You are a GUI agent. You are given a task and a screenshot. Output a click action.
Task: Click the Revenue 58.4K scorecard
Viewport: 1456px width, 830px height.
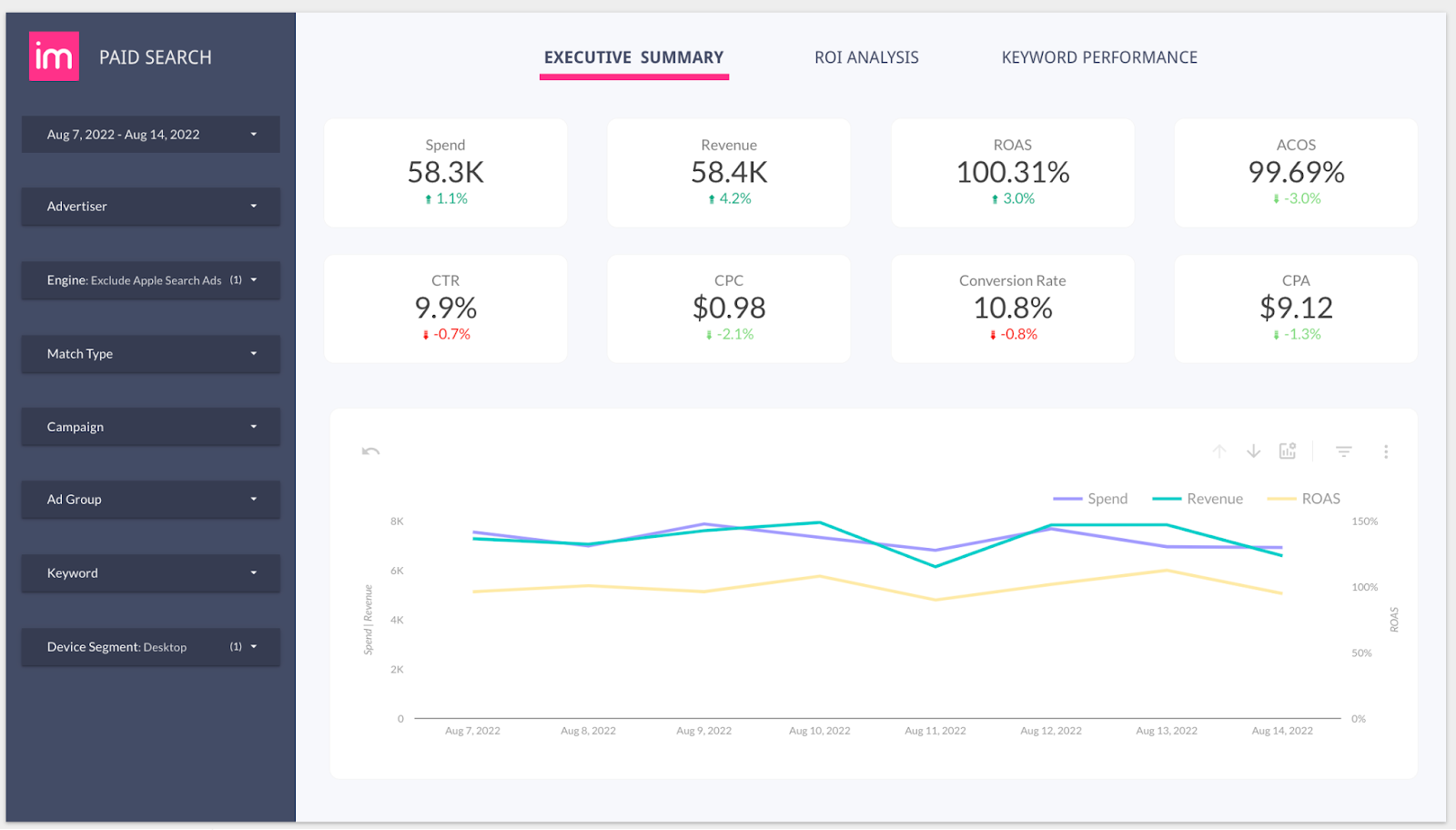coord(729,172)
